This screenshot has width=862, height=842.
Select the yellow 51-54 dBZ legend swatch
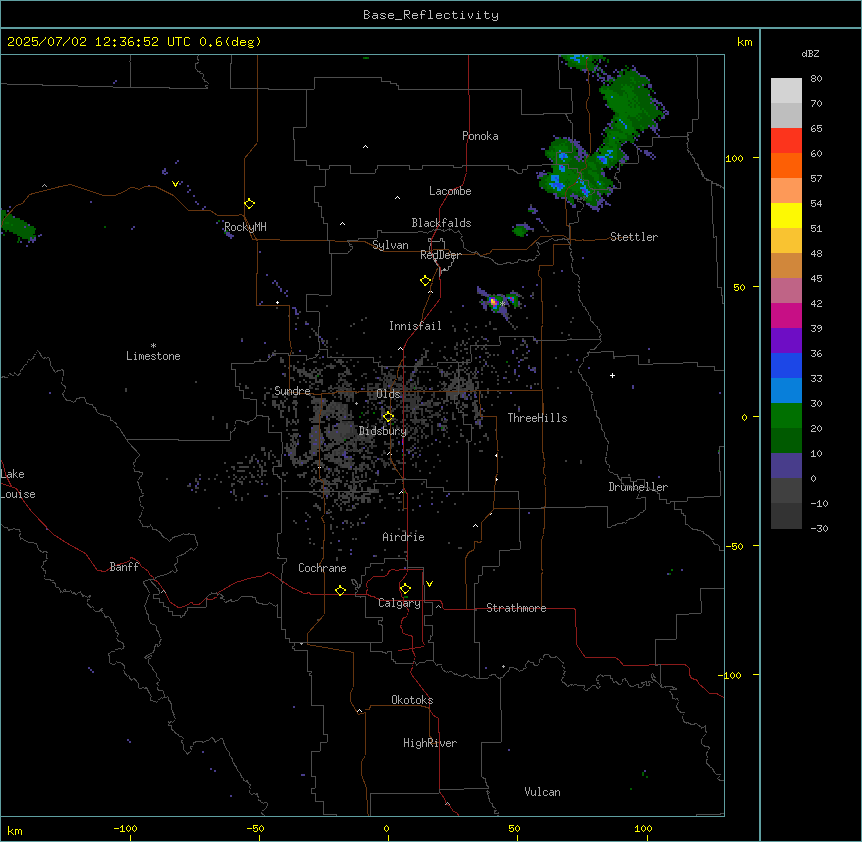pos(786,215)
